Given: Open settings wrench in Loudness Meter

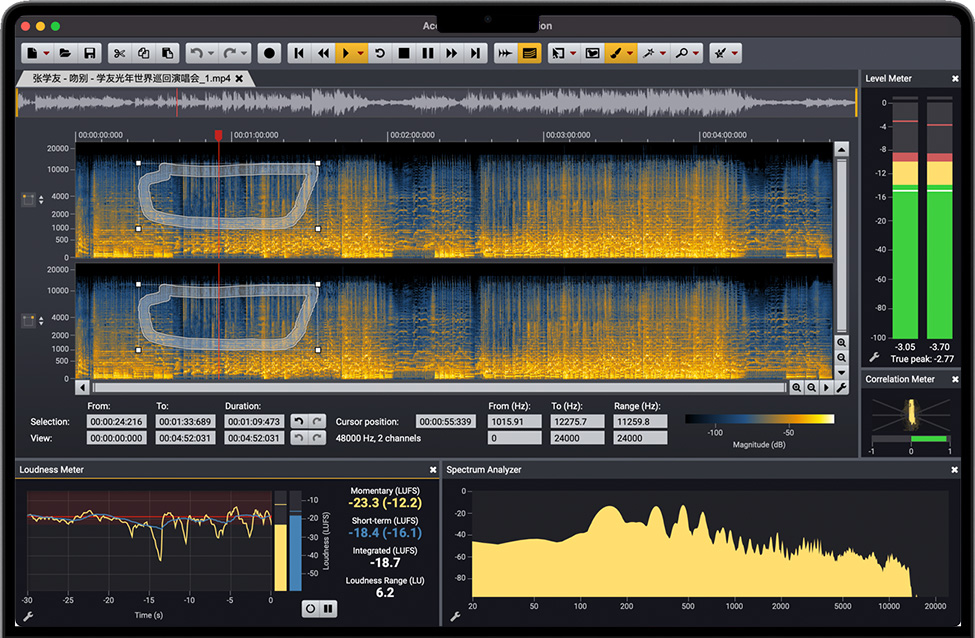Looking at the screenshot, I should point(28,617).
